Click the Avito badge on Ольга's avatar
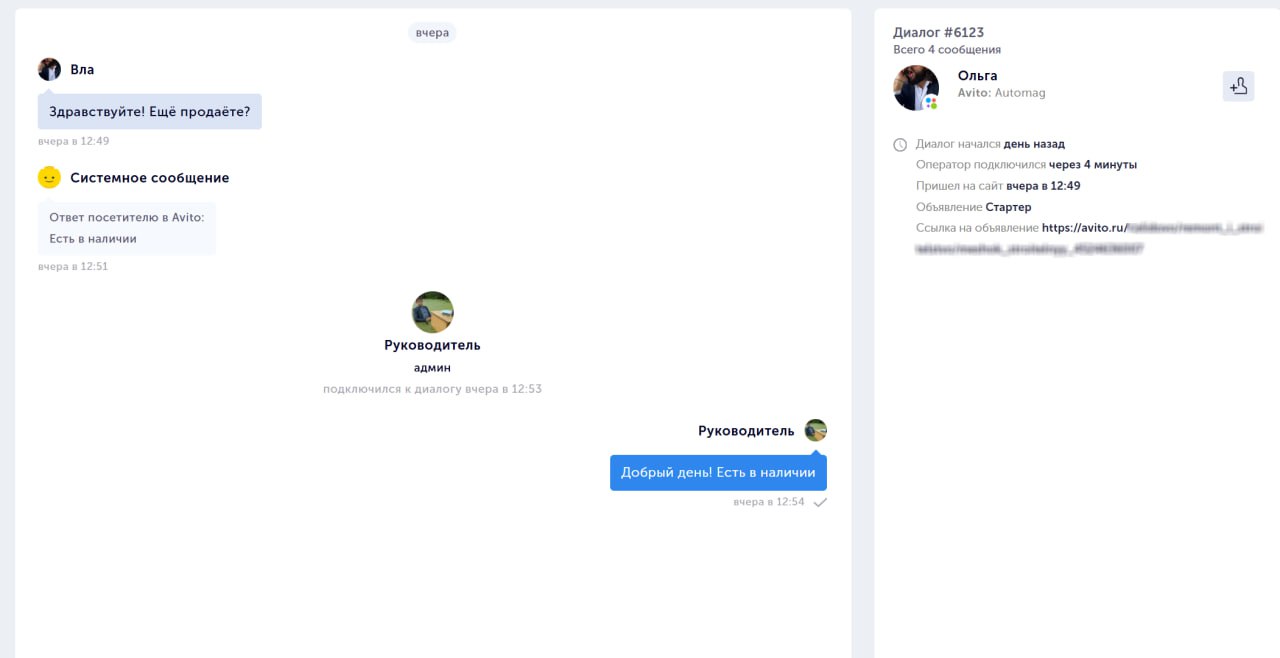The height and width of the screenshot is (658, 1280). pyautogui.click(x=931, y=102)
